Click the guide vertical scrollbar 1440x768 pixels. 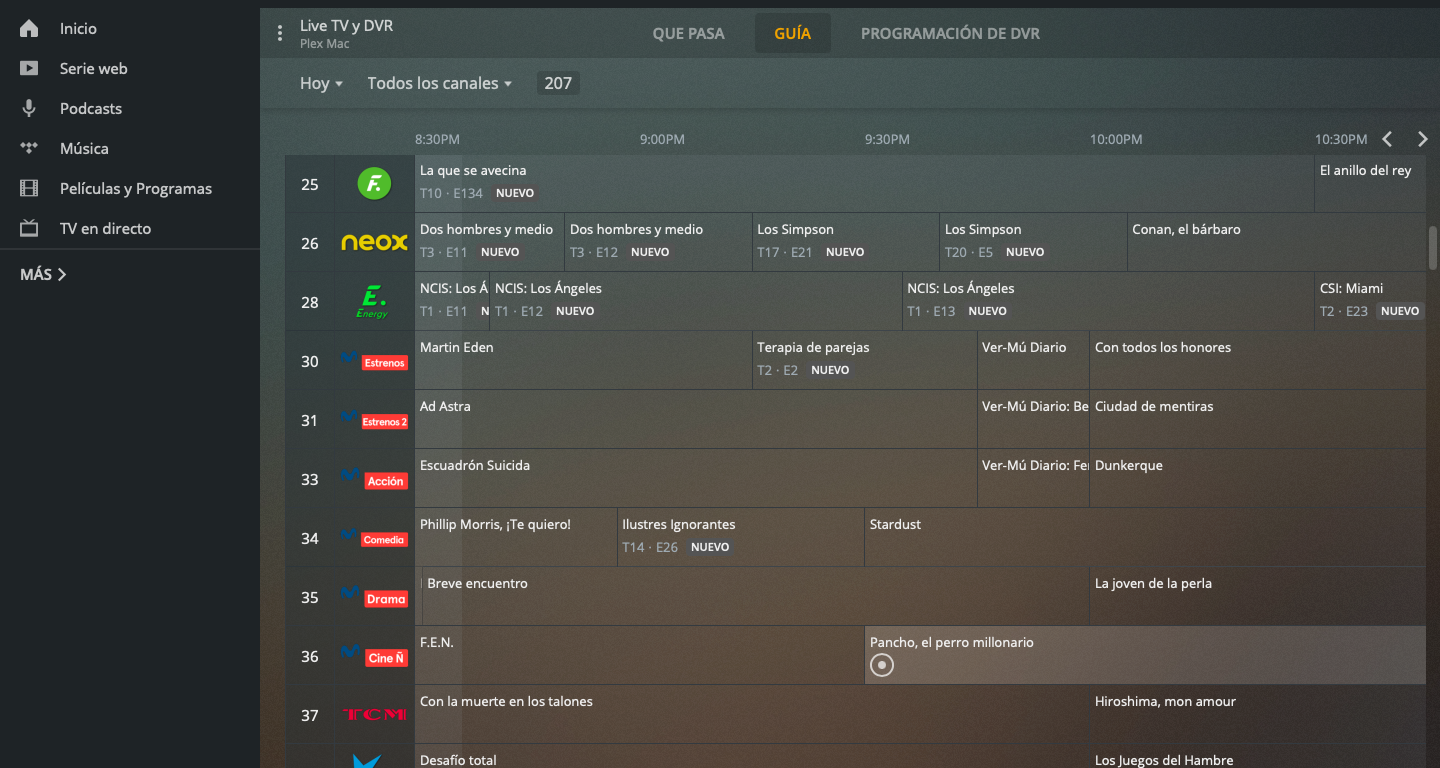pos(1432,246)
